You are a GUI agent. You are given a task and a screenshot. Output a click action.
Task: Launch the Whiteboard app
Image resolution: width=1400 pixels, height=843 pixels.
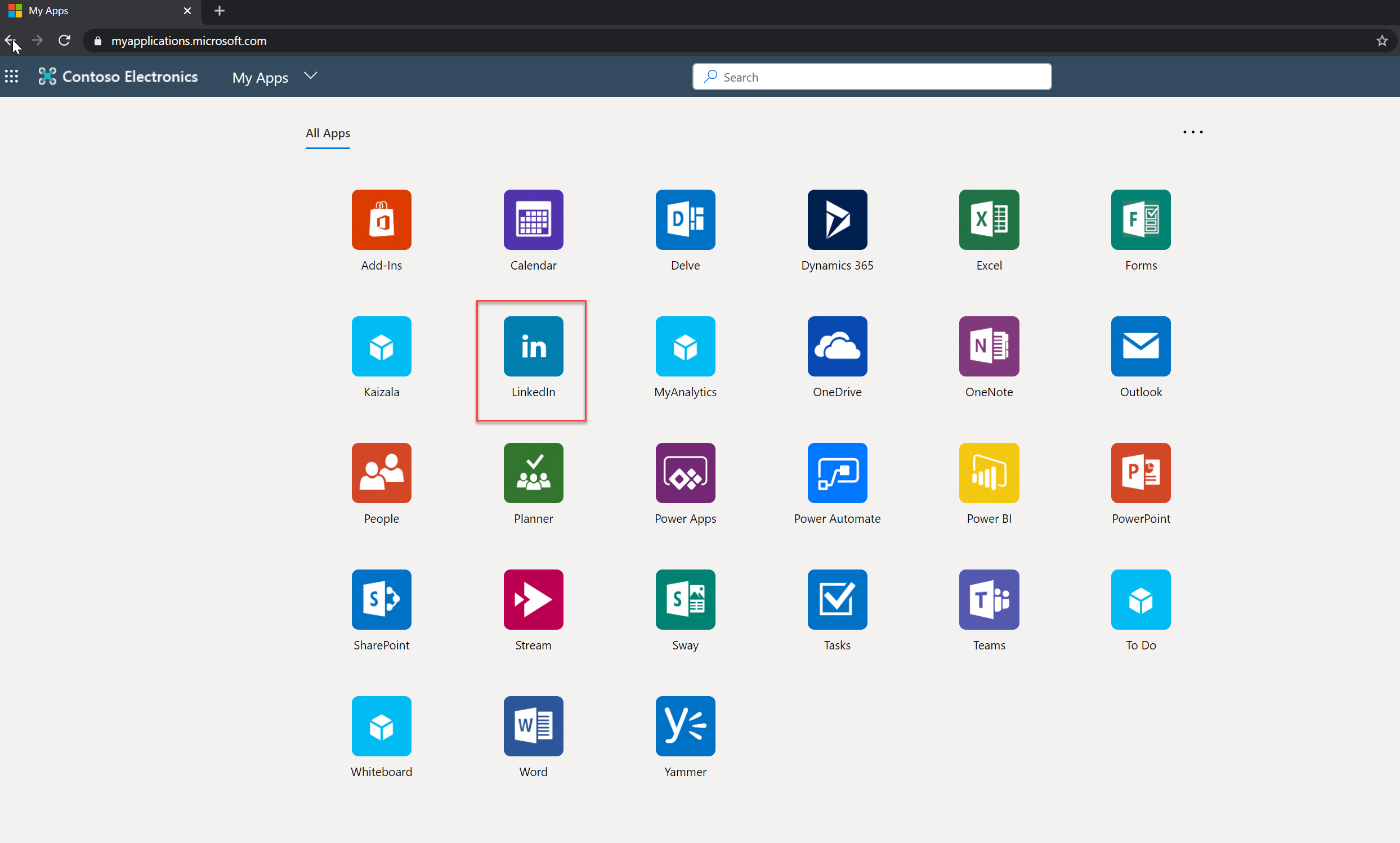(381, 726)
